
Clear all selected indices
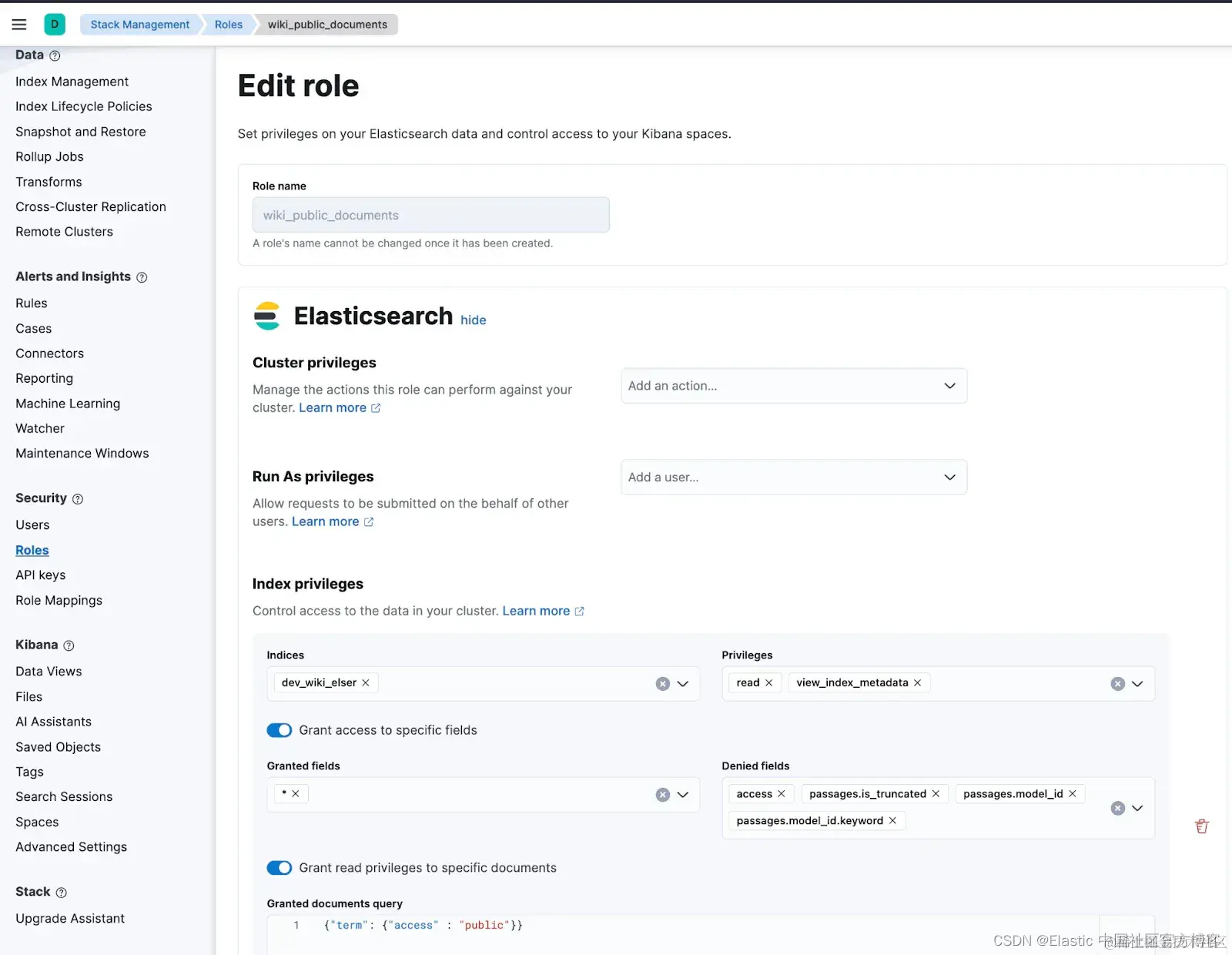click(x=662, y=684)
